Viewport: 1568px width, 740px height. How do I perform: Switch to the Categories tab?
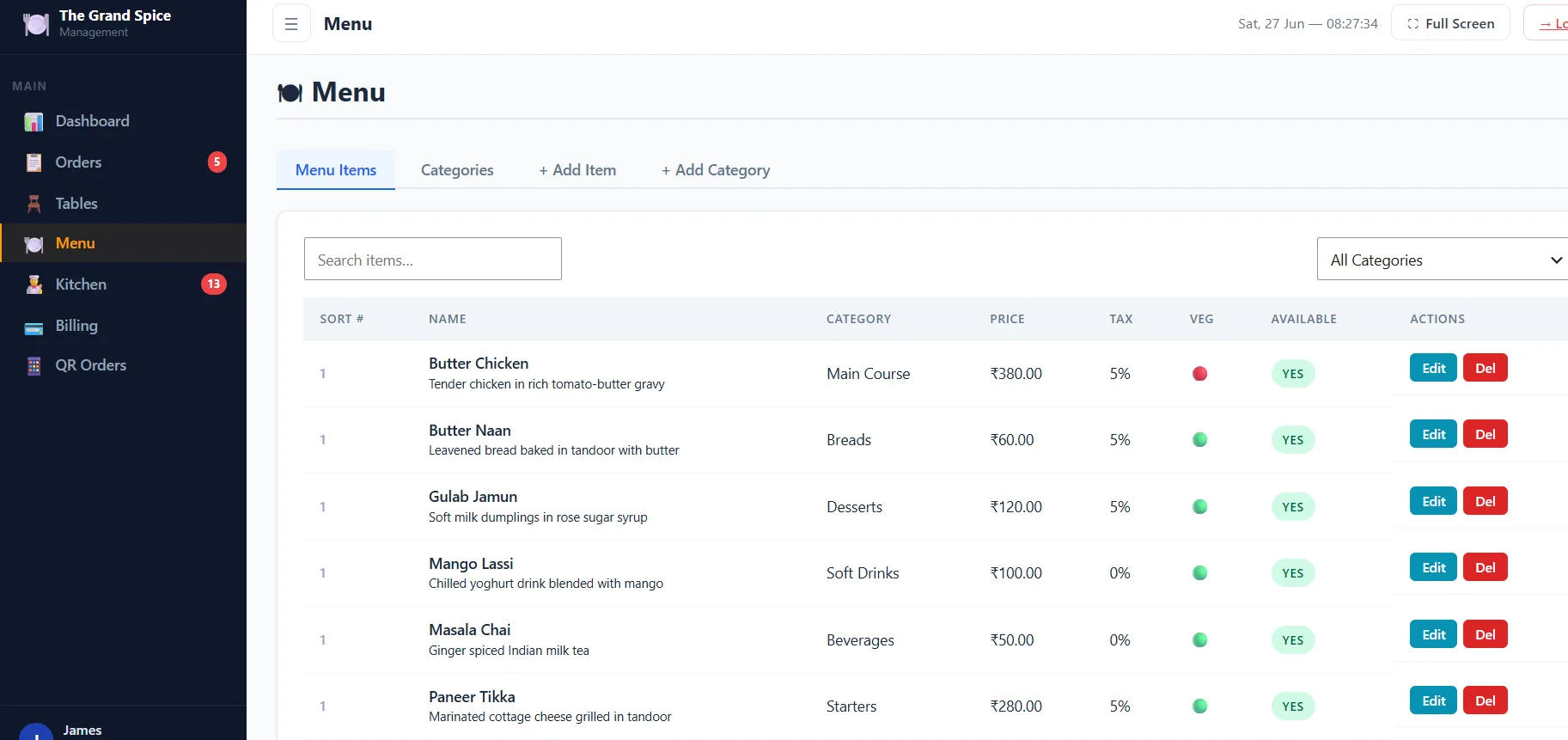click(457, 170)
